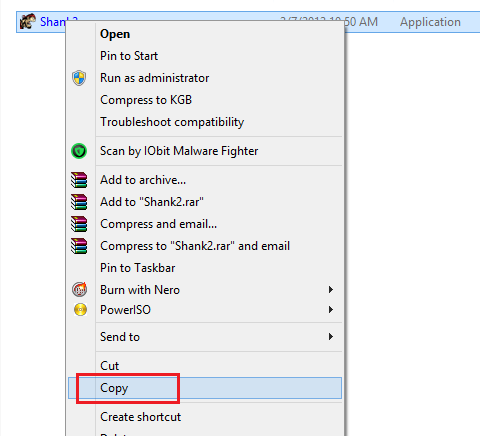Image resolution: width=480 pixels, height=436 pixels.
Task: Expand the Send to submenu arrow
Action: [x=331, y=337]
